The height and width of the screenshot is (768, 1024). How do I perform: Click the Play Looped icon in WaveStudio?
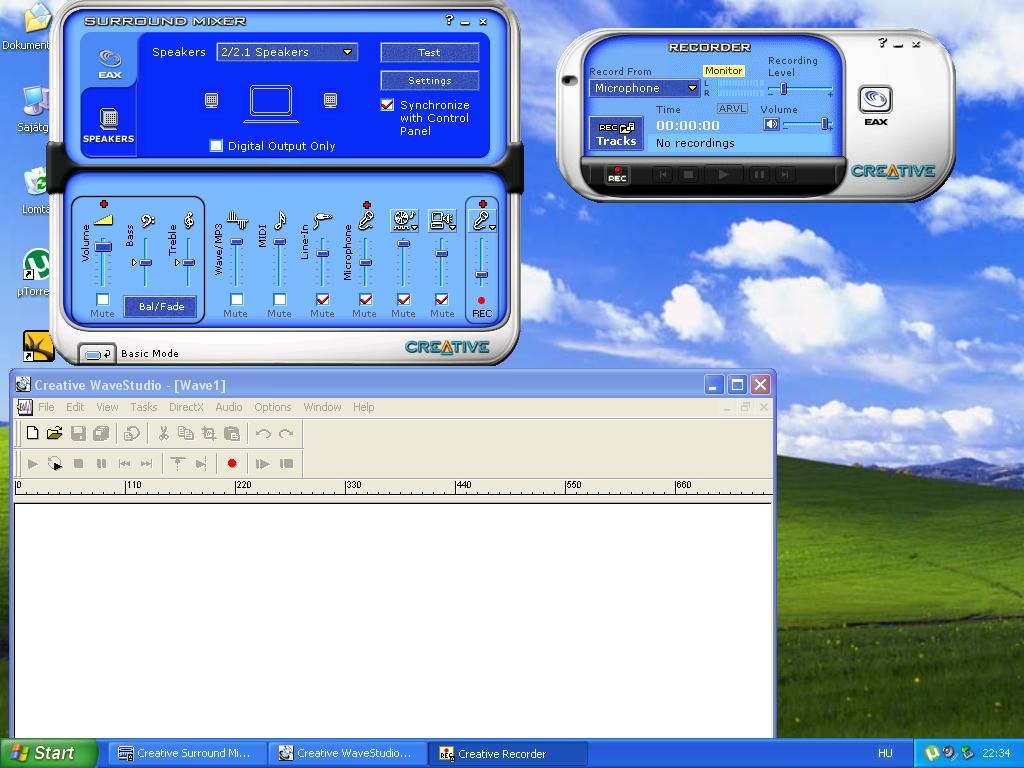tap(55, 464)
